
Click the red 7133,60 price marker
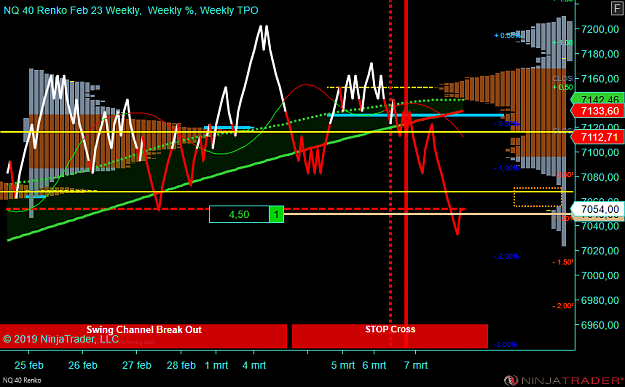click(x=598, y=111)
